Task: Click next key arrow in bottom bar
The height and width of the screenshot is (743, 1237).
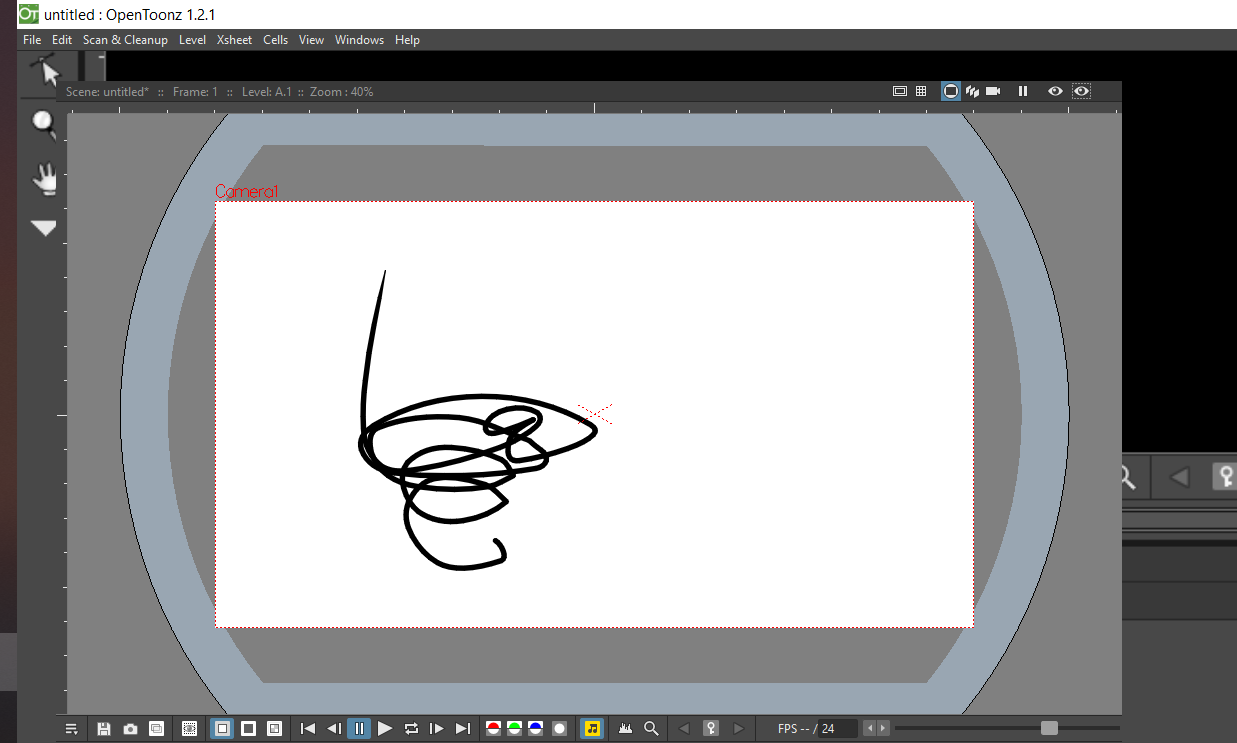Action: point(738,729)
